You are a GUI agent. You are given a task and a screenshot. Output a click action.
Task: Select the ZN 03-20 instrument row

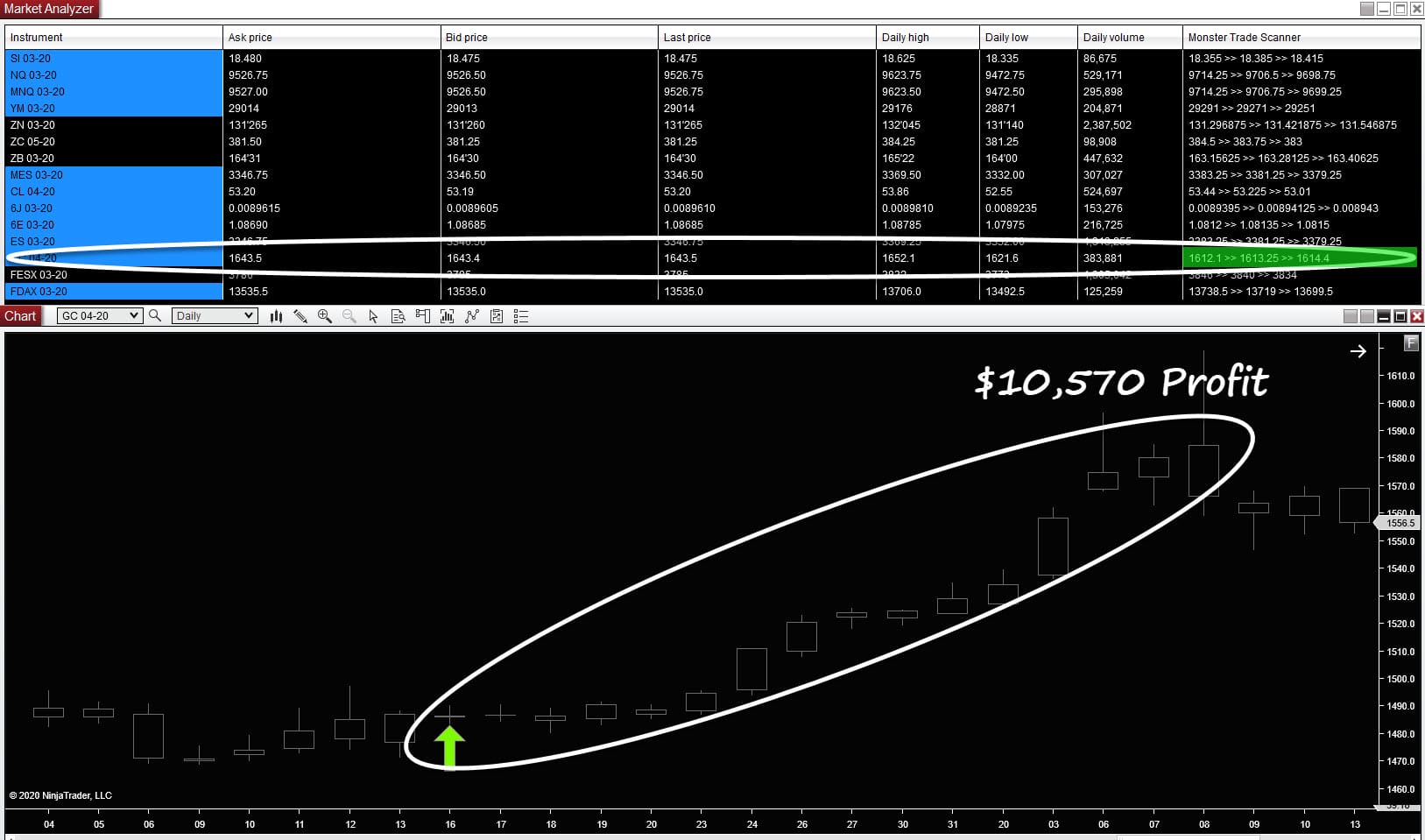click(x=114, y=125)
